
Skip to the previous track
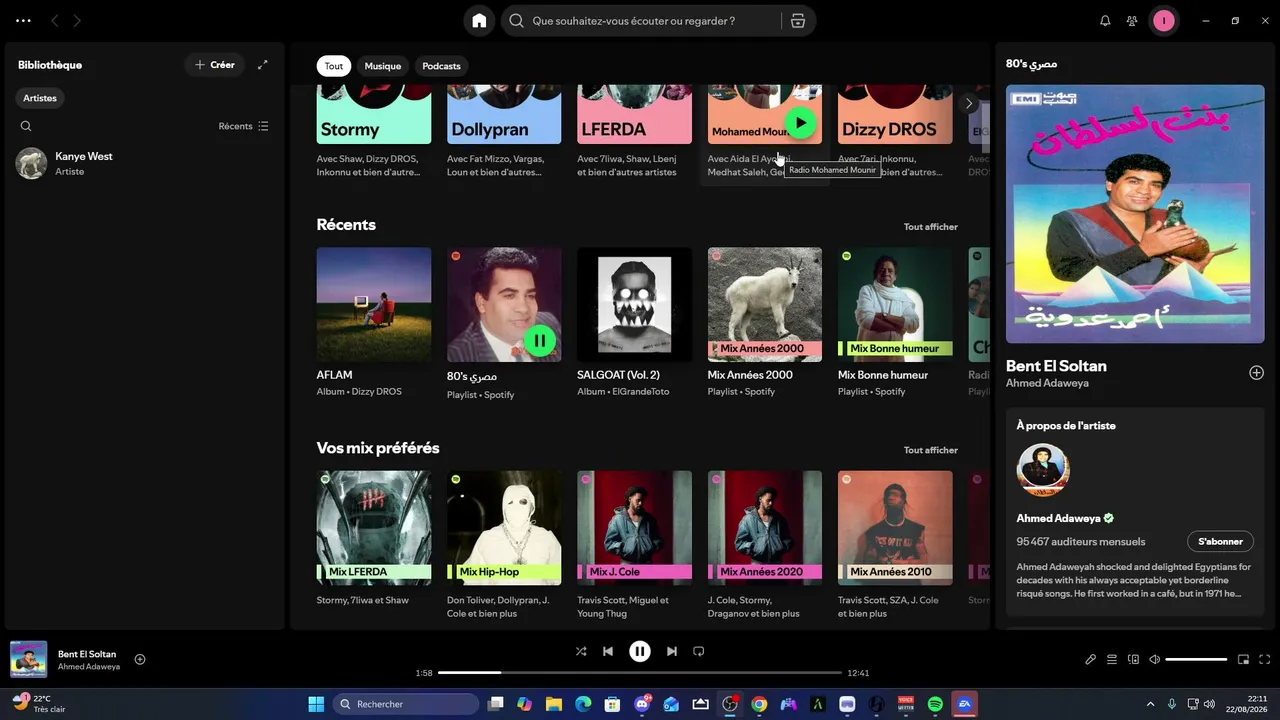pyautogui.click(x=608, y=651)
